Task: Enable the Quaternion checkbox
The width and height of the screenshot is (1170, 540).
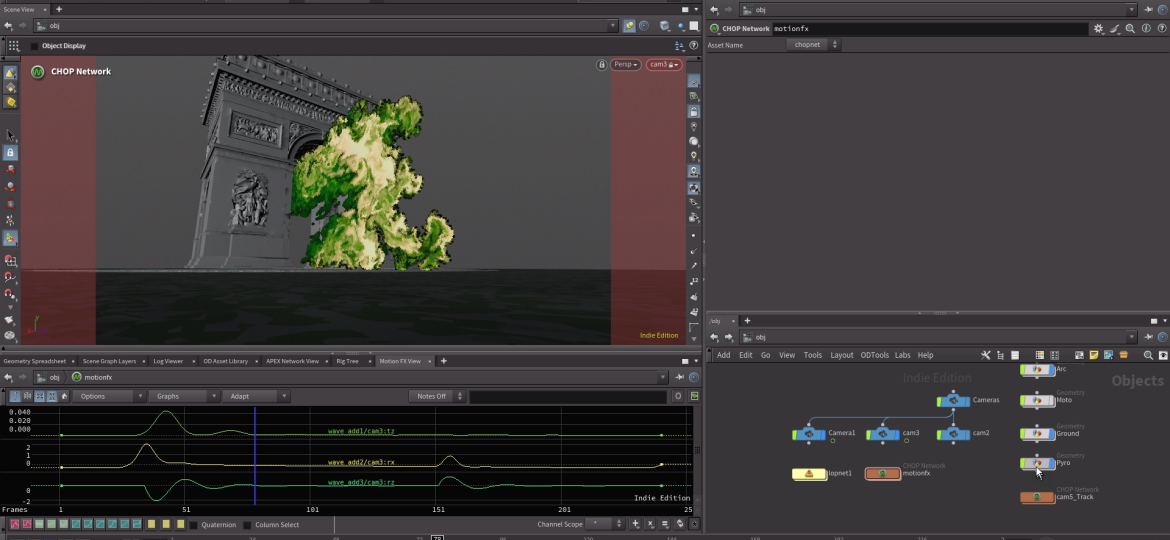Action: [x=194, y=524]
